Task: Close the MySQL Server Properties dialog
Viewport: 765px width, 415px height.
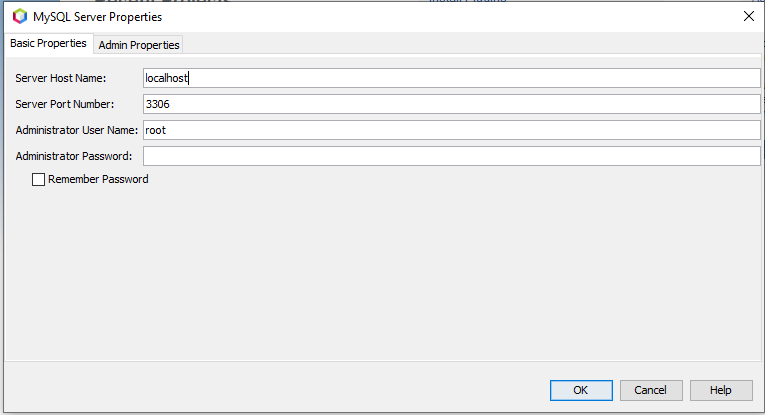Action: coord(748,16)
